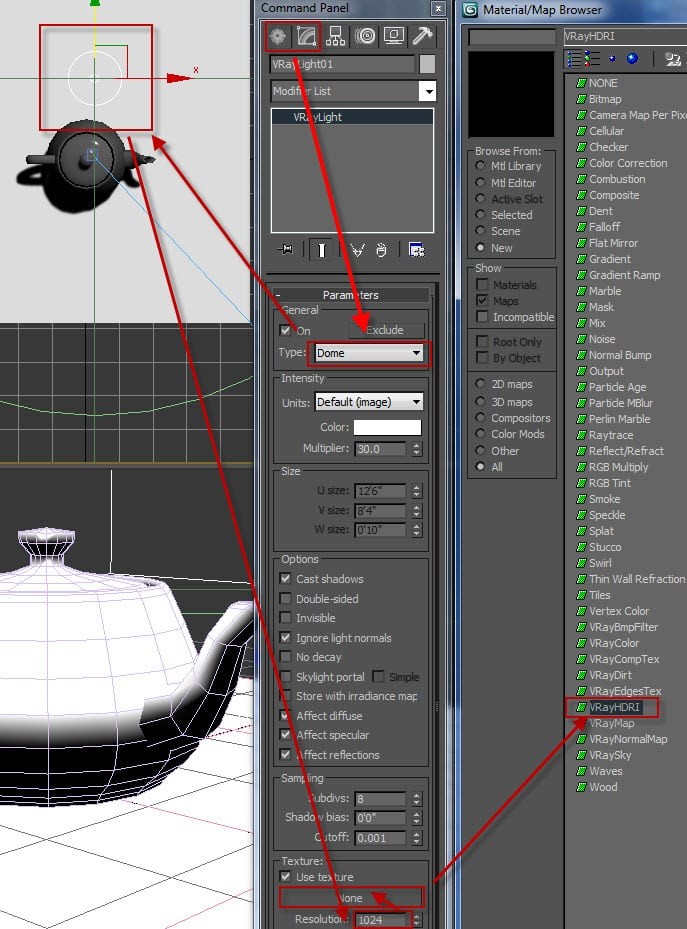The width and height of the screenshot is (687, 929).
Task: Open the Units dropdown Default (image)
Action: (368, 402)
